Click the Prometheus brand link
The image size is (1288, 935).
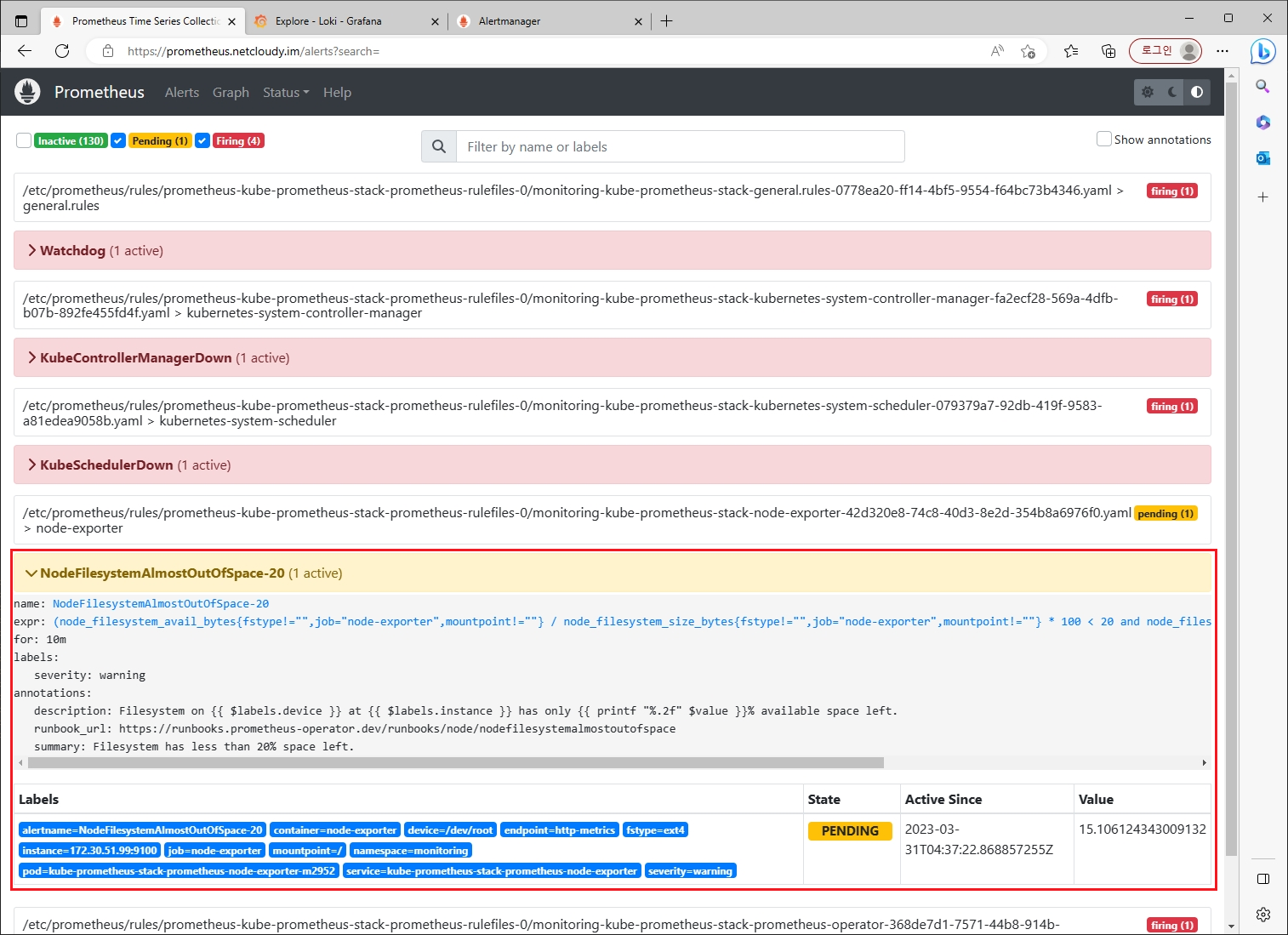click(100, 92)
